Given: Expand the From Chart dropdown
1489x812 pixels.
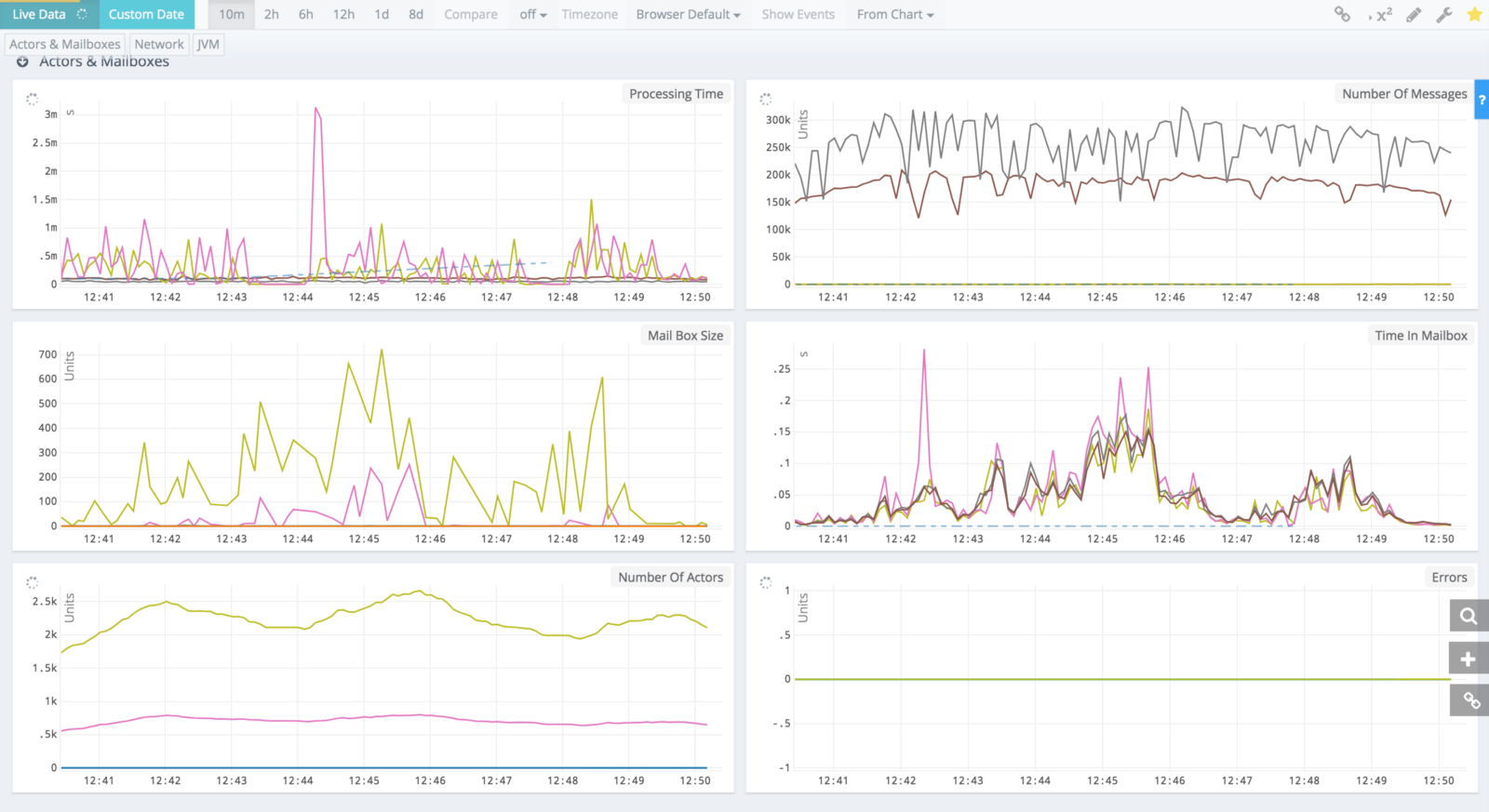Looking at the screenshot, I should tap(894, 15).
